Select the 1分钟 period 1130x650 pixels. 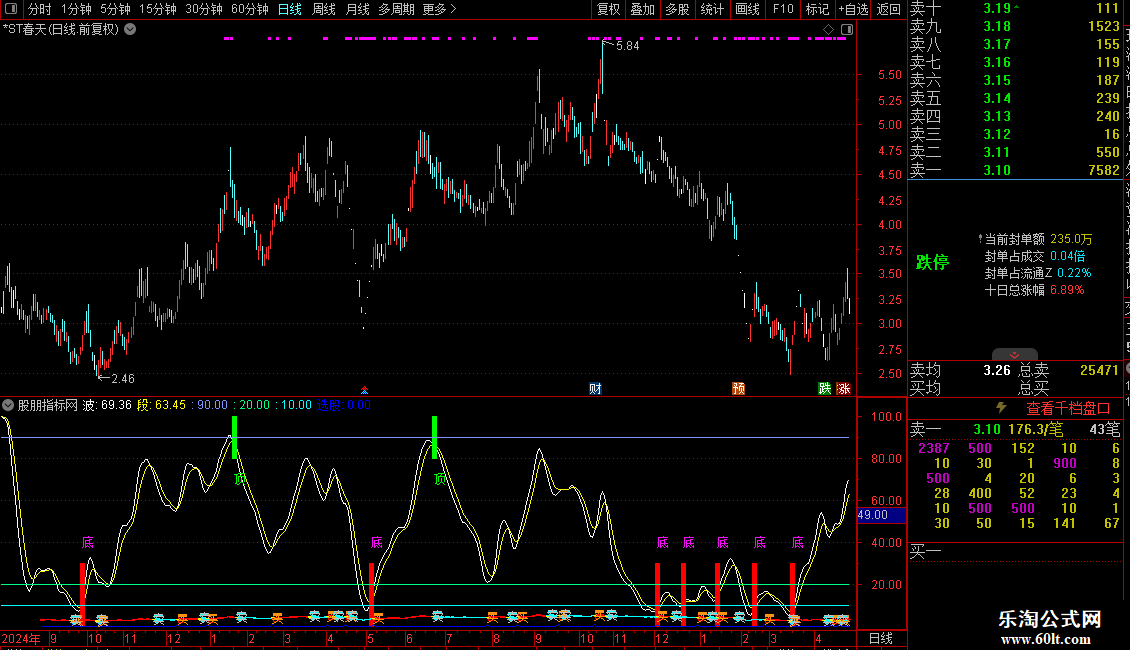(76, 9)
